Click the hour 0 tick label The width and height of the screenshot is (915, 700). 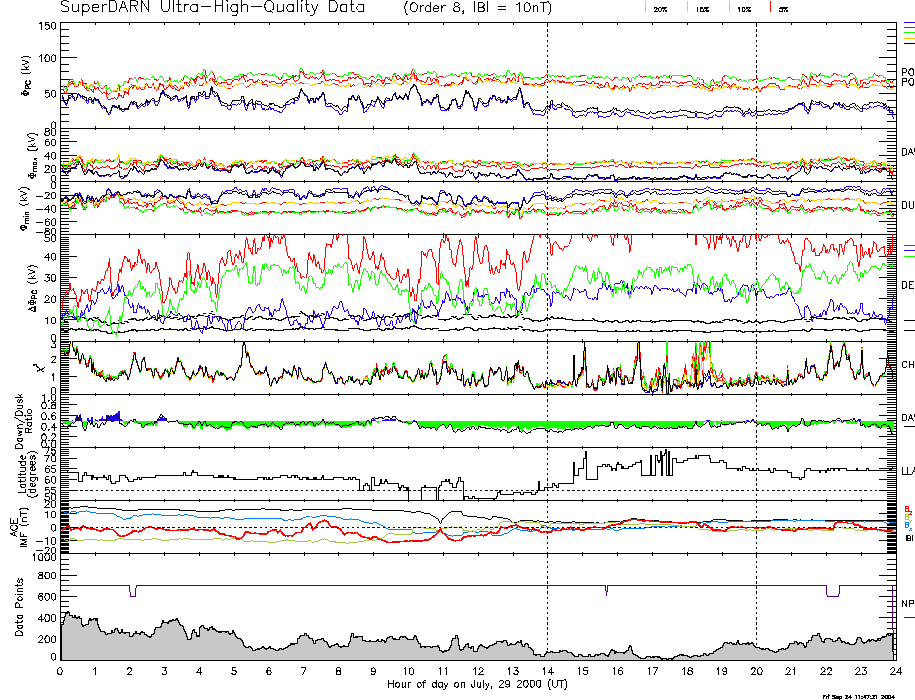pyautogui.click(x=61, y=671)
